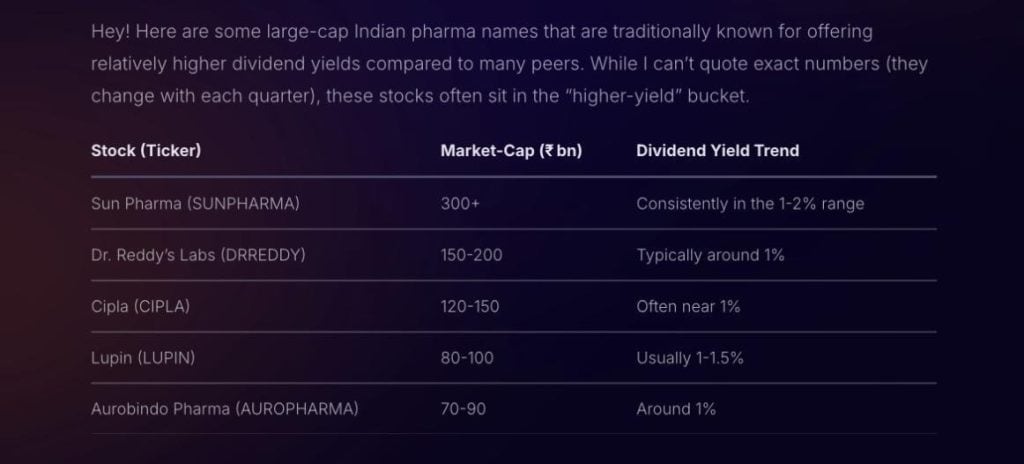The image size is (1024, 464).
Task: Select the Lupin (LUPIN) cell
Action: pyautogui.click(x=141, y=358)
